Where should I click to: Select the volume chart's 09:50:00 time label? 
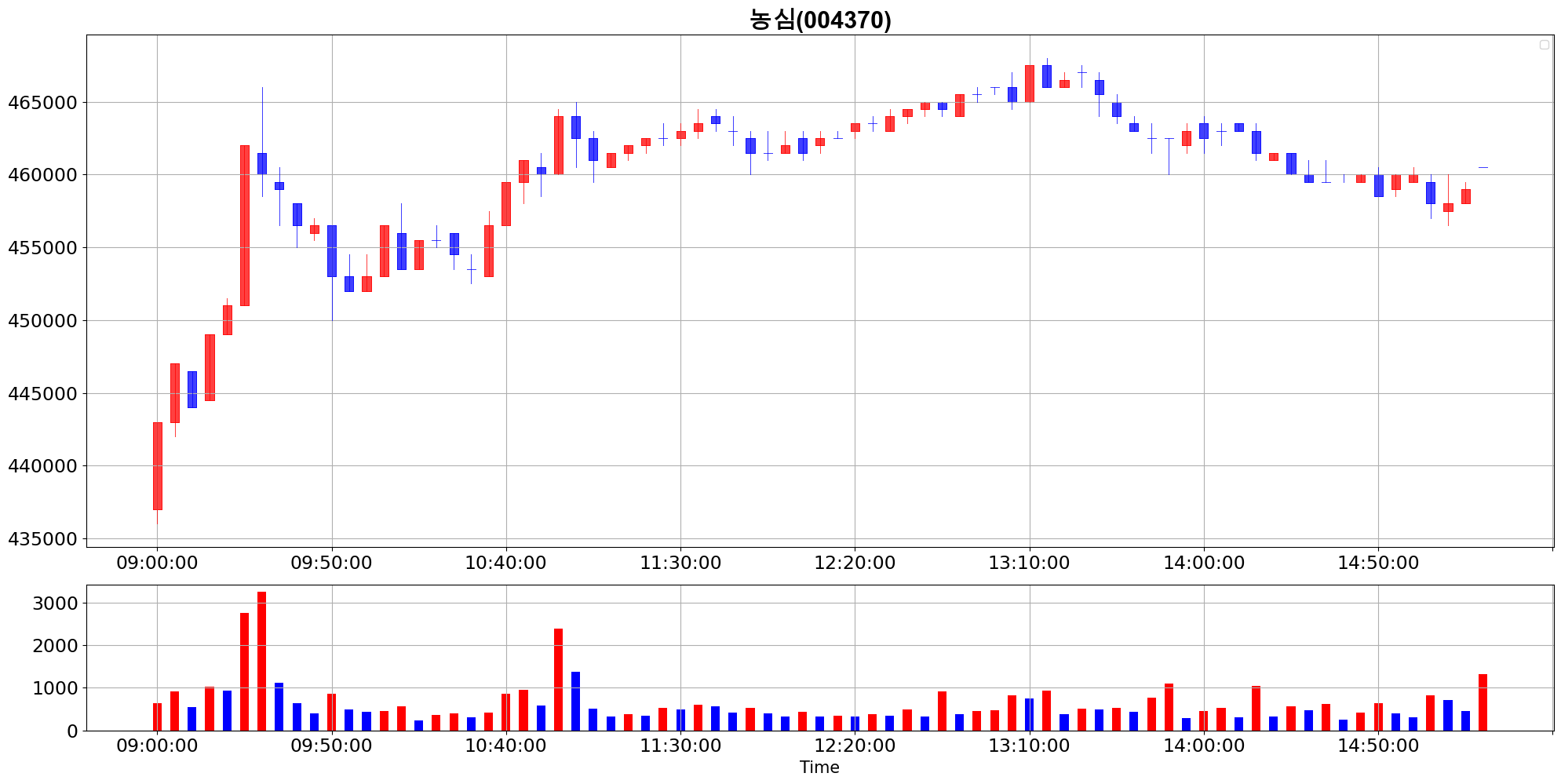331,746
